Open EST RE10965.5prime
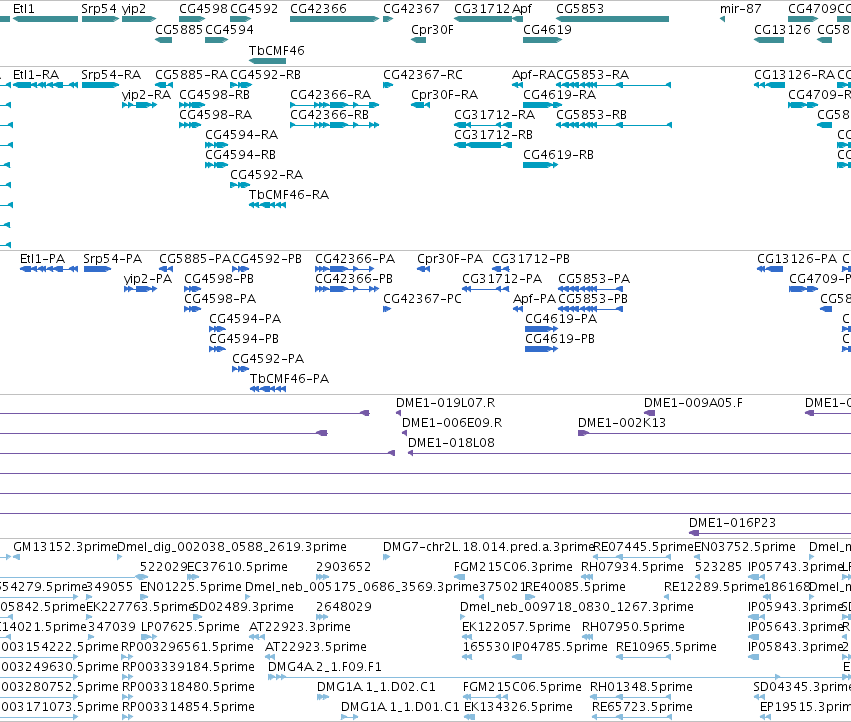This screenshot has height=722, width=851. (644, 657)
